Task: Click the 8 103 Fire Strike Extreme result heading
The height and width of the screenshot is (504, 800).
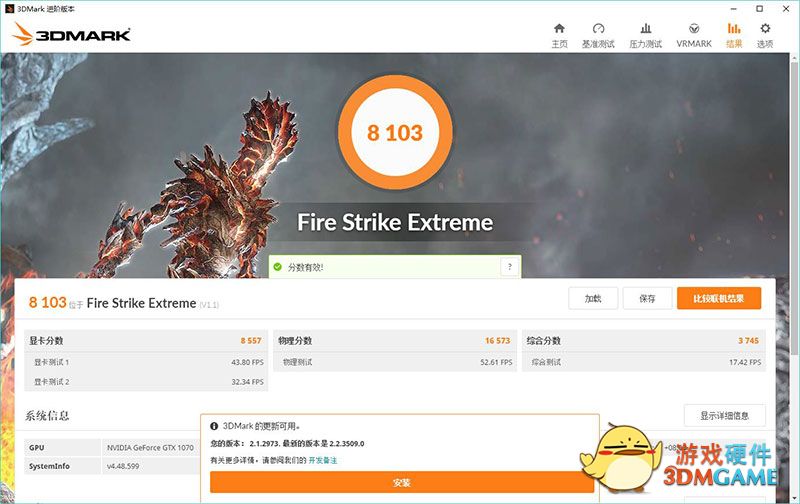Action: (124, 303)
